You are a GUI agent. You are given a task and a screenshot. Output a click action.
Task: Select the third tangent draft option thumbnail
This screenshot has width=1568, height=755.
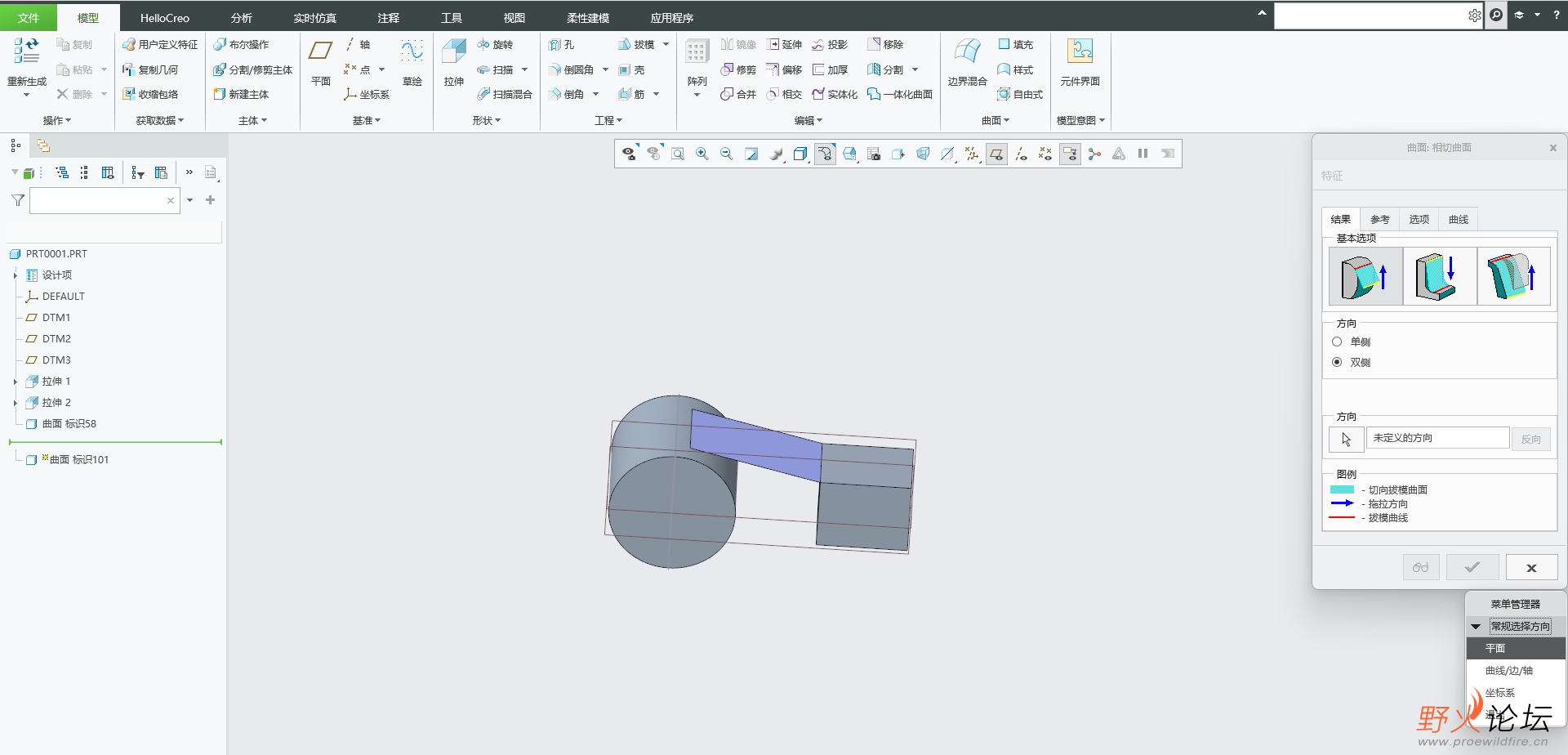[1514, 276]
